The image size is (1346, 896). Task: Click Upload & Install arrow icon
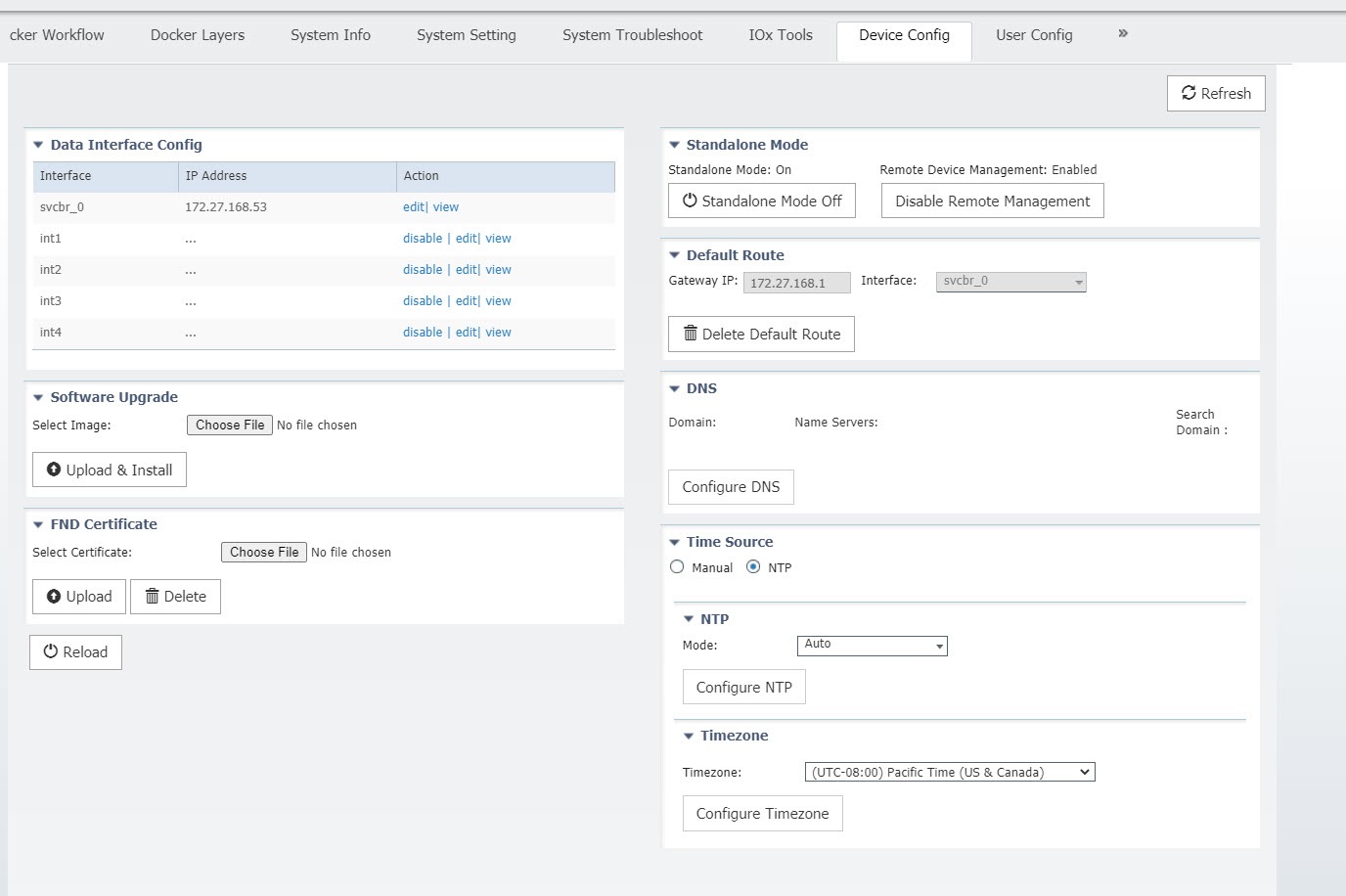click(x=54, y=470)
